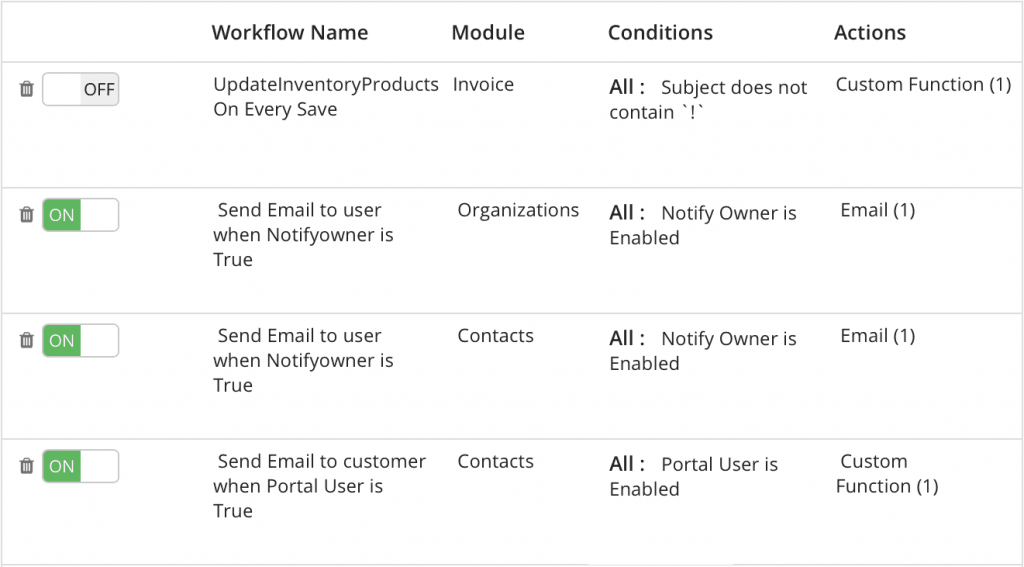Turn on the UpdateInventoryProducts OFF toggle
Screen dimensions: 1024x567
click(80, 89)
